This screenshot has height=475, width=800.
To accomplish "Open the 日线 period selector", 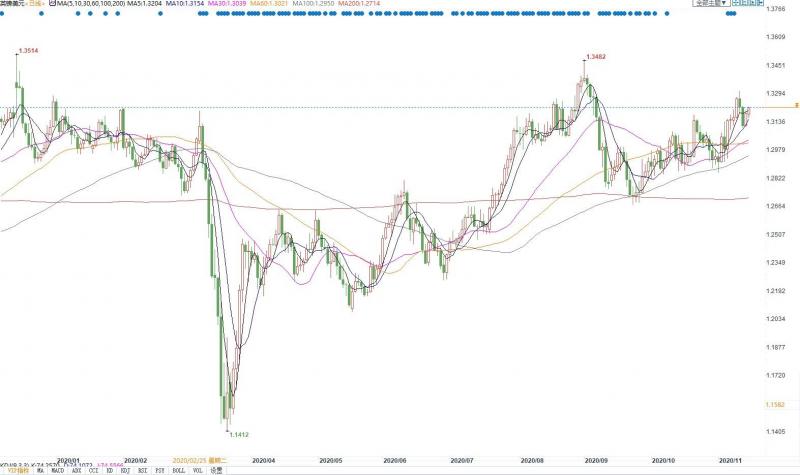I will pyautogui.click(x=36, y=3).
